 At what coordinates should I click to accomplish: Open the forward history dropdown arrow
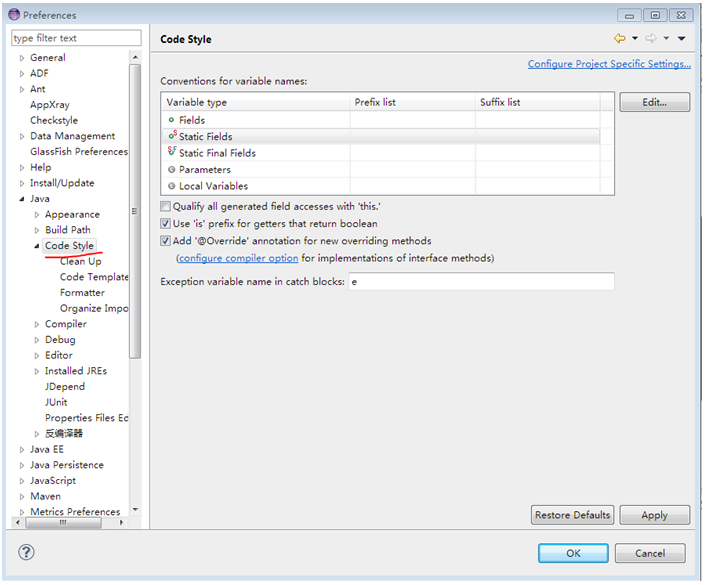[x=666, y=39]
